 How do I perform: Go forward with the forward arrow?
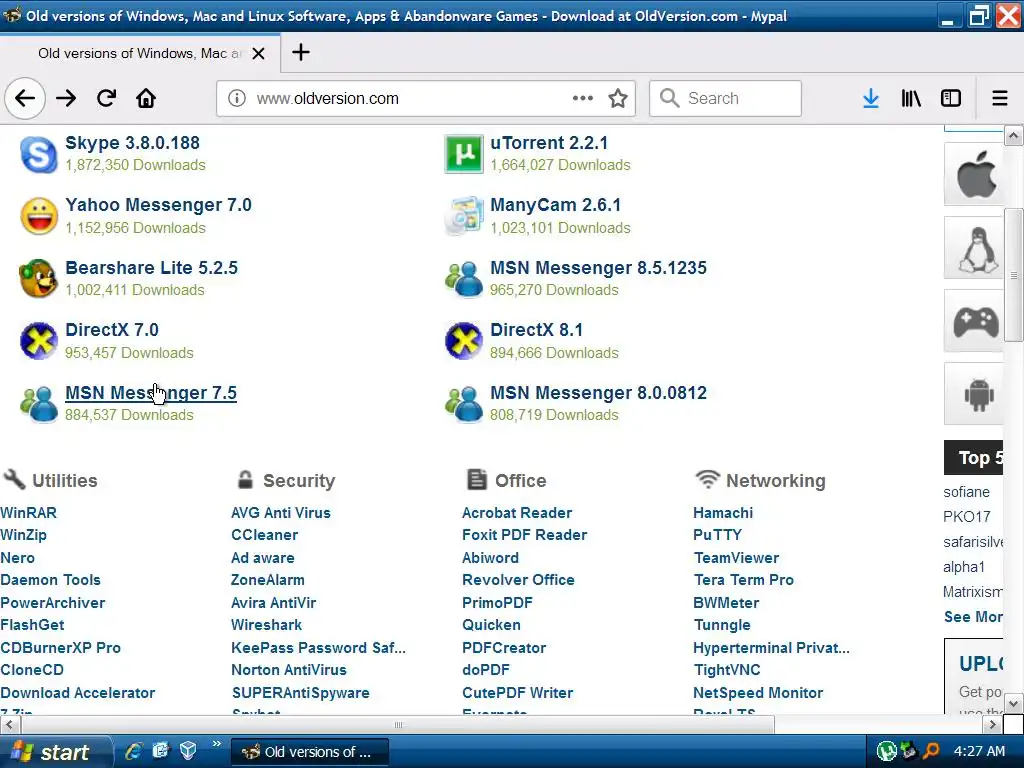click(66, 98)
